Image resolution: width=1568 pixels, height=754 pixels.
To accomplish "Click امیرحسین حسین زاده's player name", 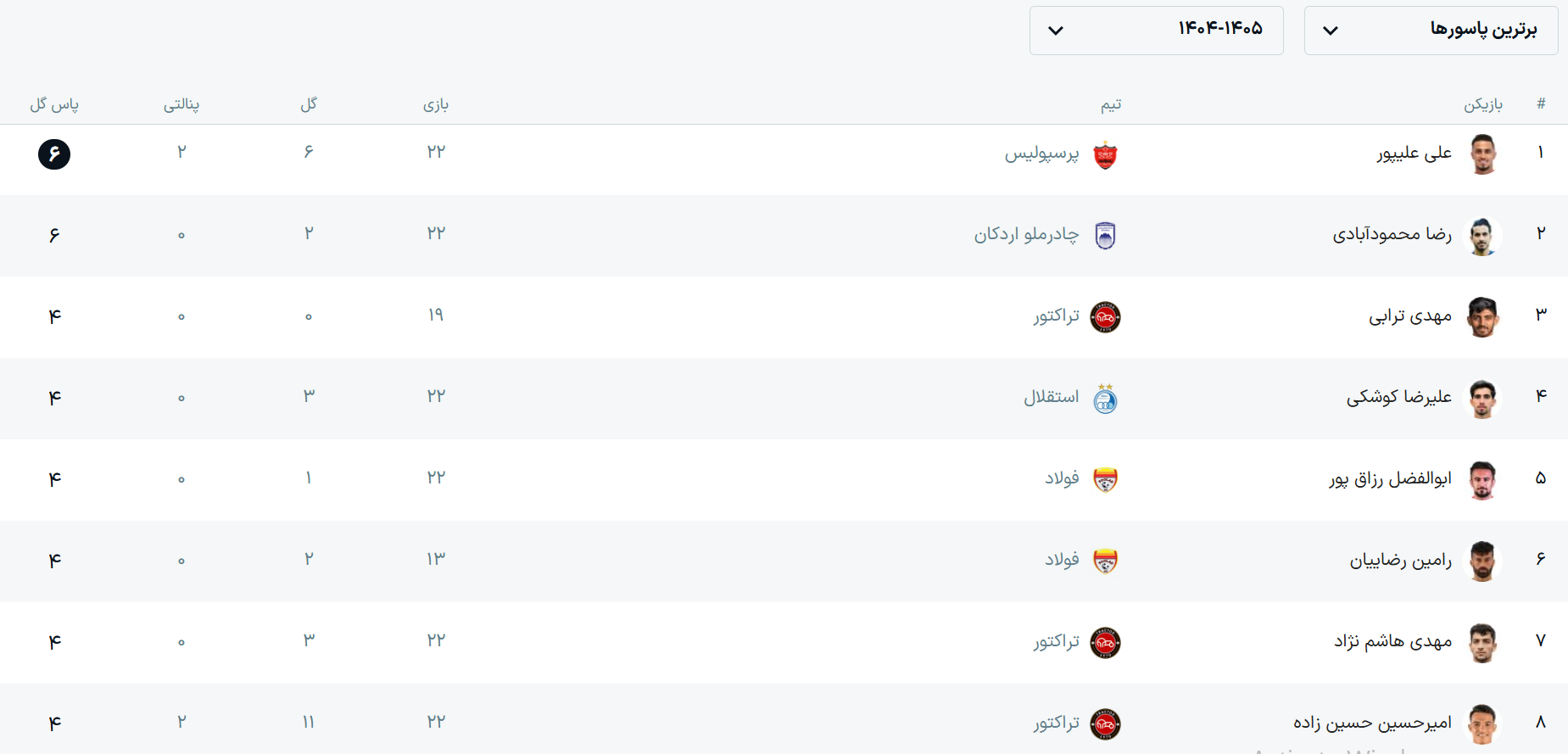I will click(x=1372, y=723).
